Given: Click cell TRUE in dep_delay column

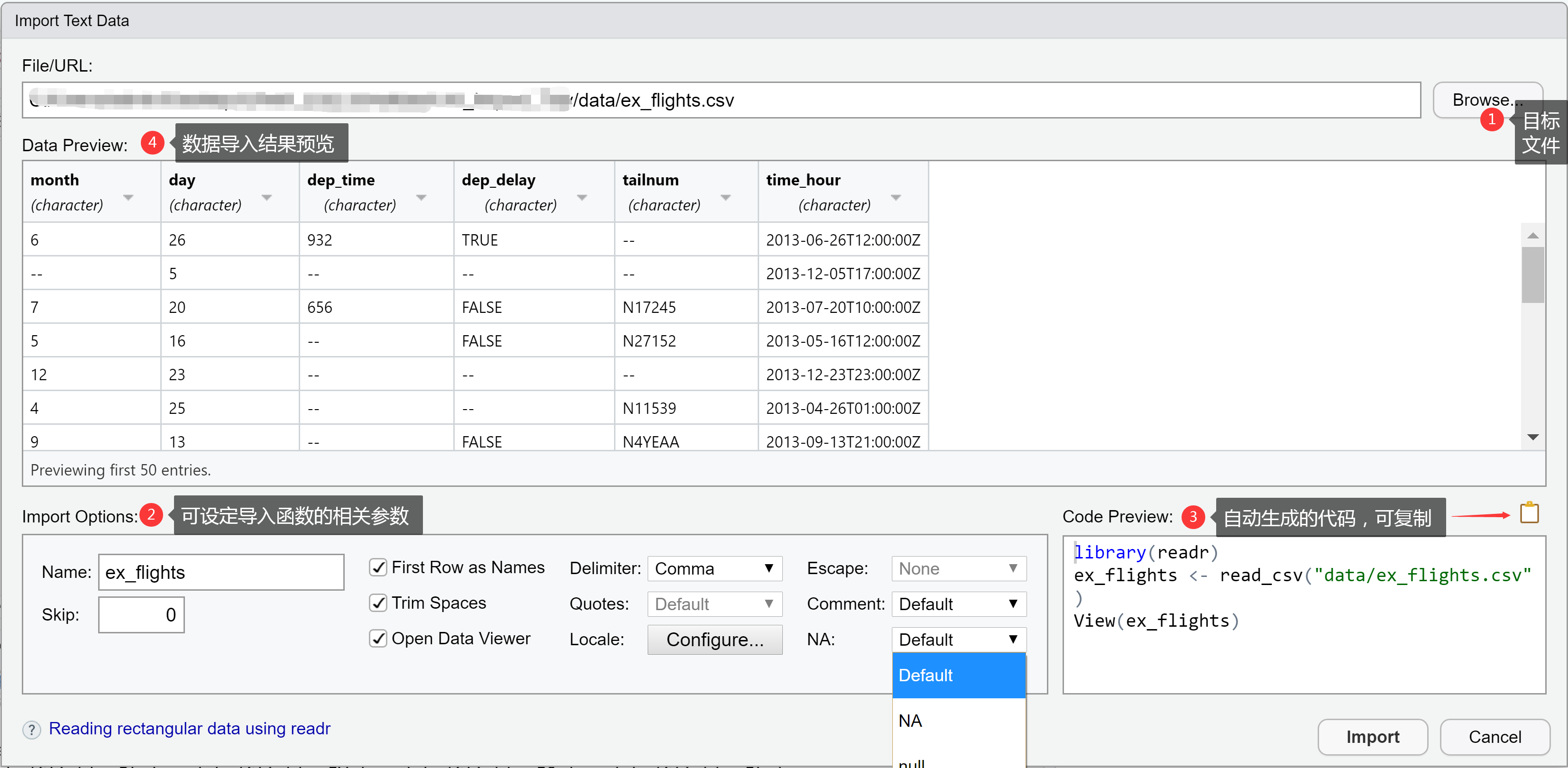Looking at the screenshot, I should coord(534,240).
